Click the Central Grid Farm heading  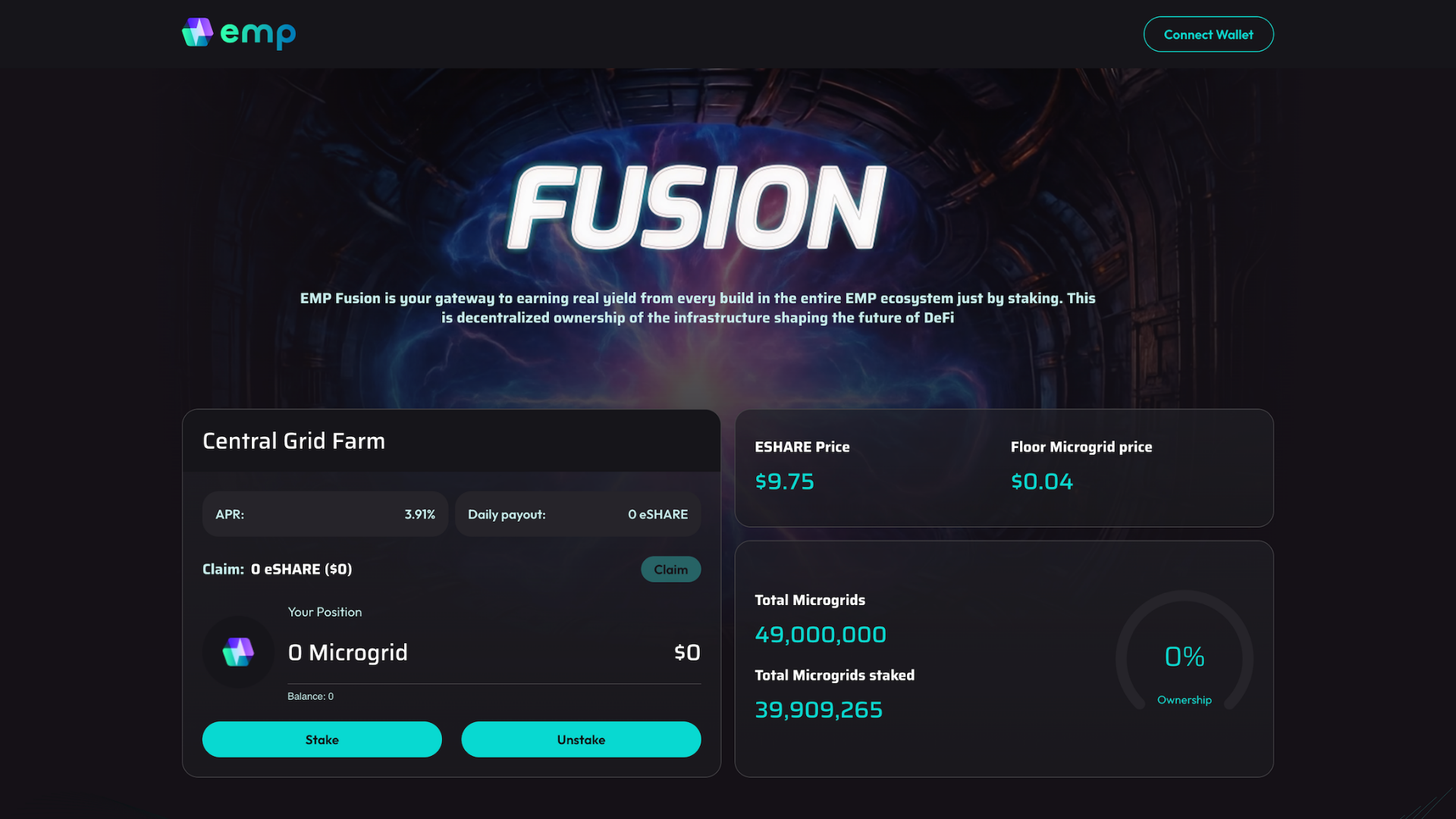click(293, 441)
